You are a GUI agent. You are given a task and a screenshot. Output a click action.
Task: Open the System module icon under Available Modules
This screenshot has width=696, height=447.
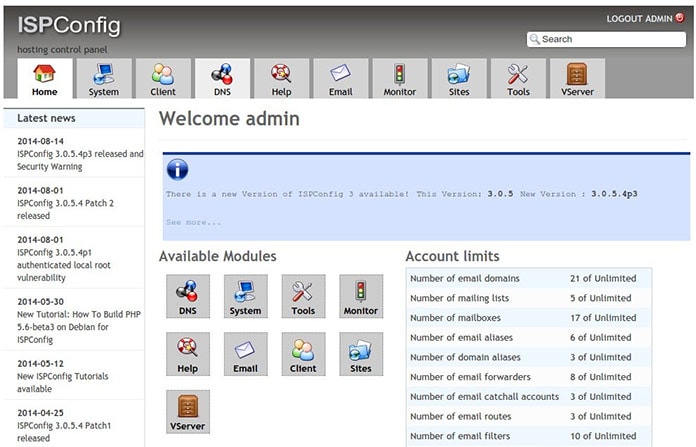coord(245,296)
